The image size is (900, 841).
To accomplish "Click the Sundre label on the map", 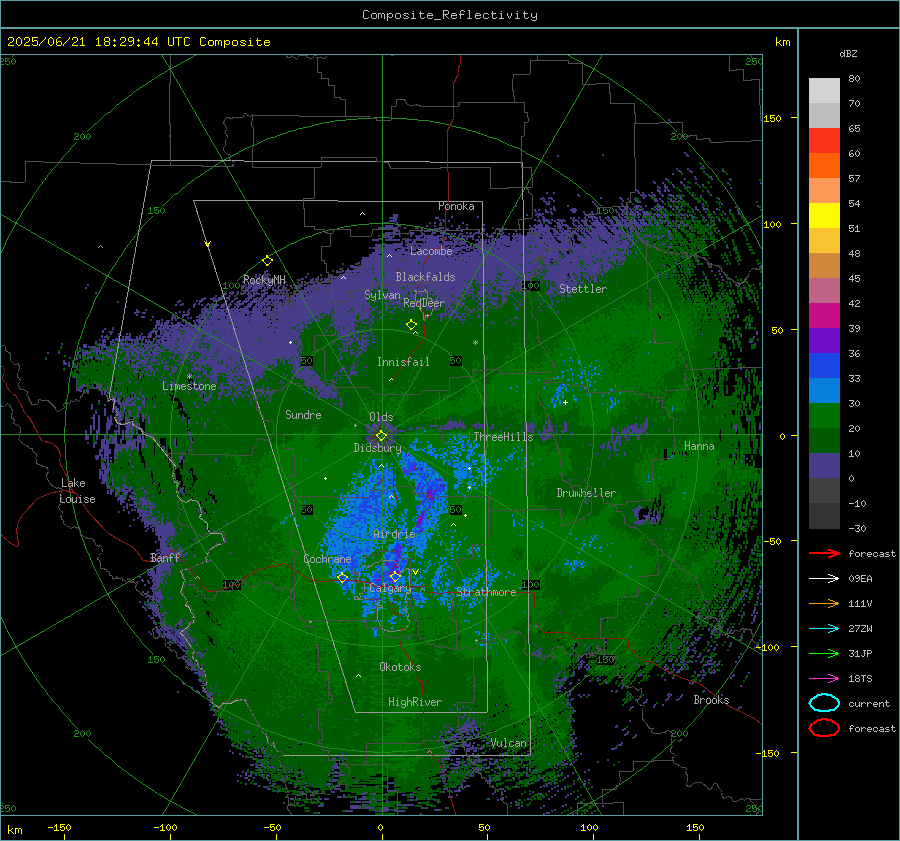I will click(x=303, y=415).
